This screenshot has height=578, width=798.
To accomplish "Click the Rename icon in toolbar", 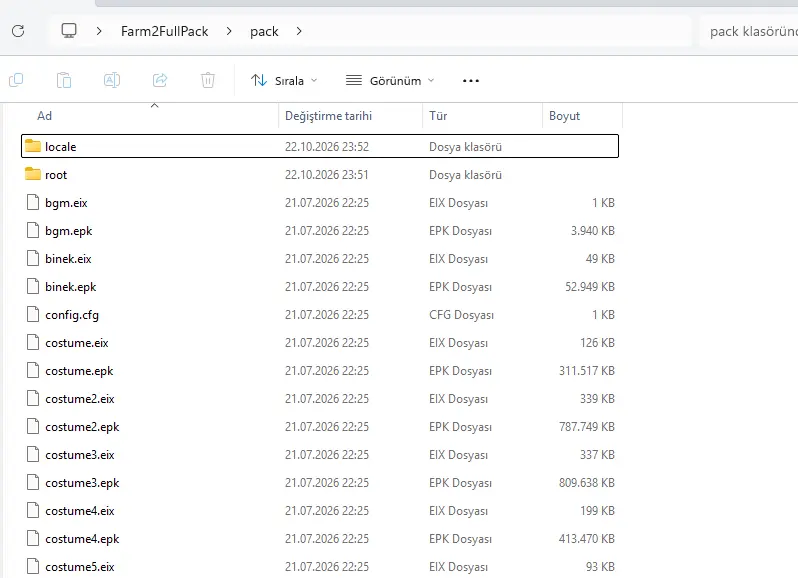I will (112, 80).
